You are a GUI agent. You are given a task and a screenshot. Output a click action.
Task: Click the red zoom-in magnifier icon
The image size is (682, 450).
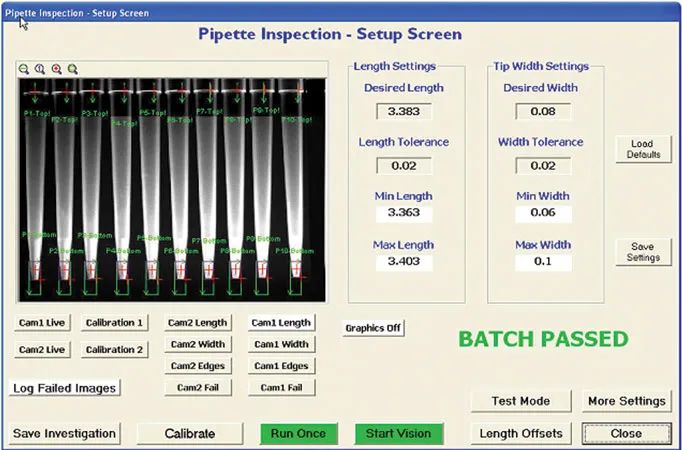point(56,69)
